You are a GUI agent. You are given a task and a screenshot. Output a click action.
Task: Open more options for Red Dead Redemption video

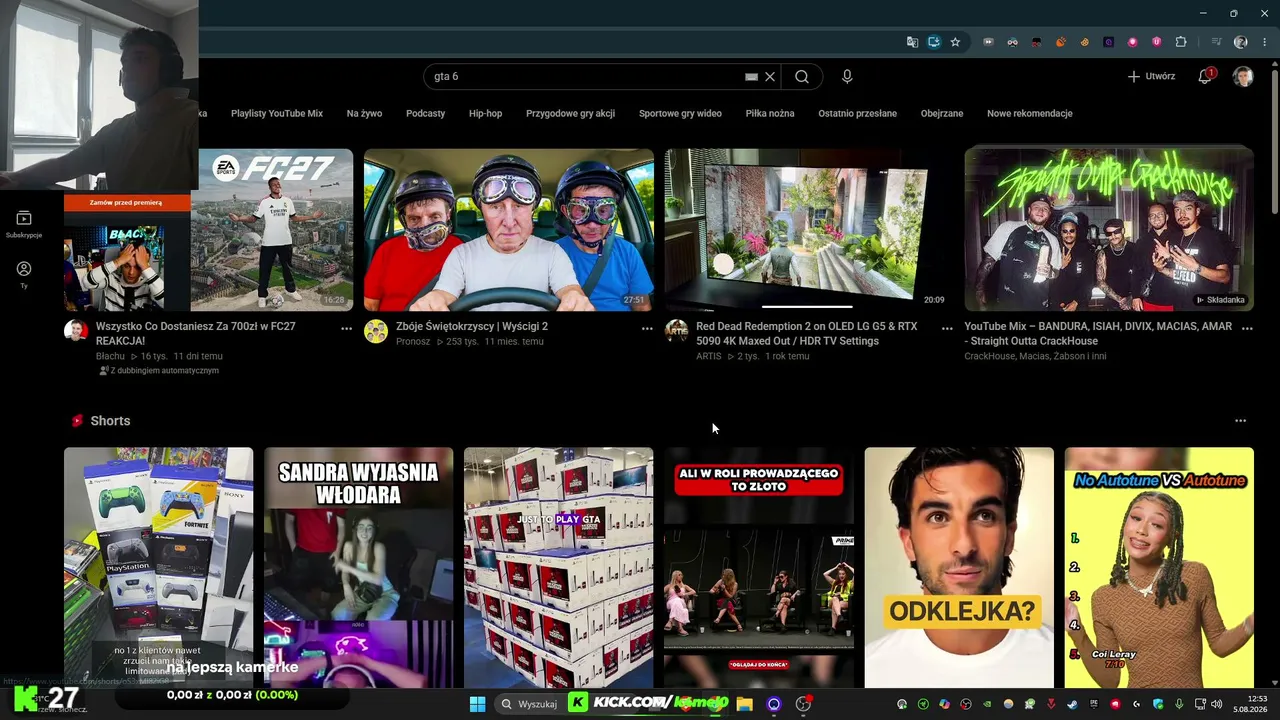[947, 328]
